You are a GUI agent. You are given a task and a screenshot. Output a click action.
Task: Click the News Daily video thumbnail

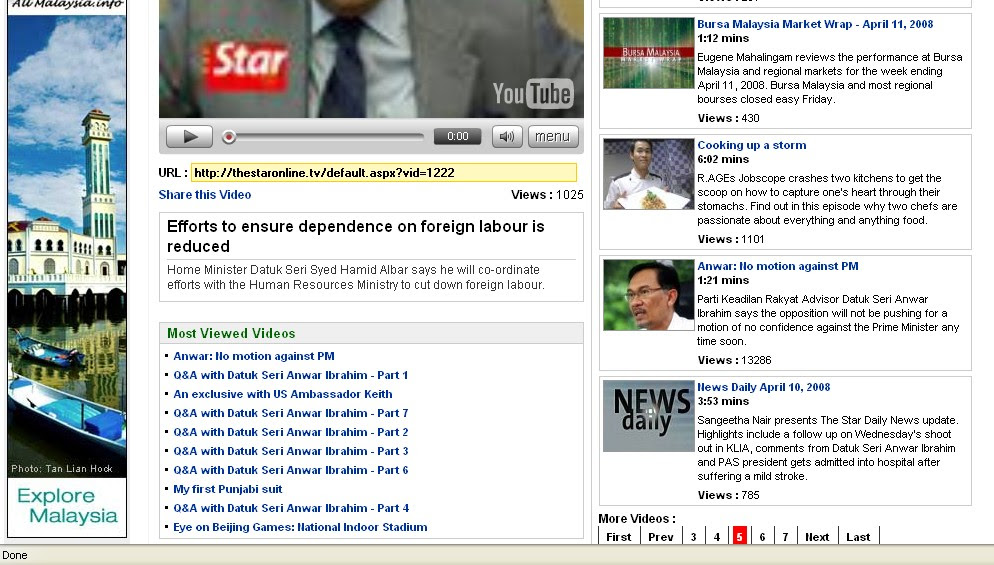[649, 416]
